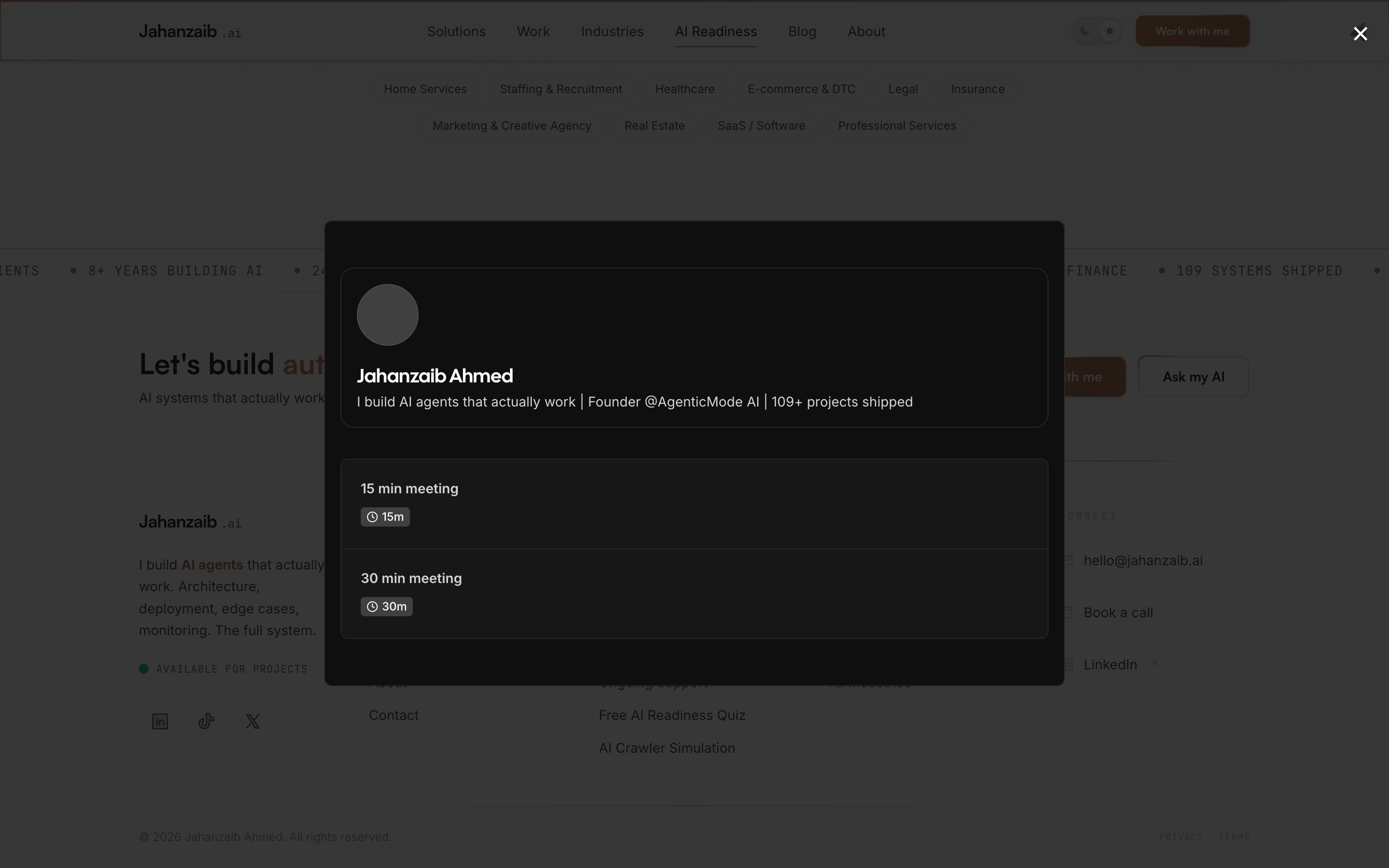Open the Free AI Readiness Quiz link
This screenshot has width=1389, height=868.
671,715
